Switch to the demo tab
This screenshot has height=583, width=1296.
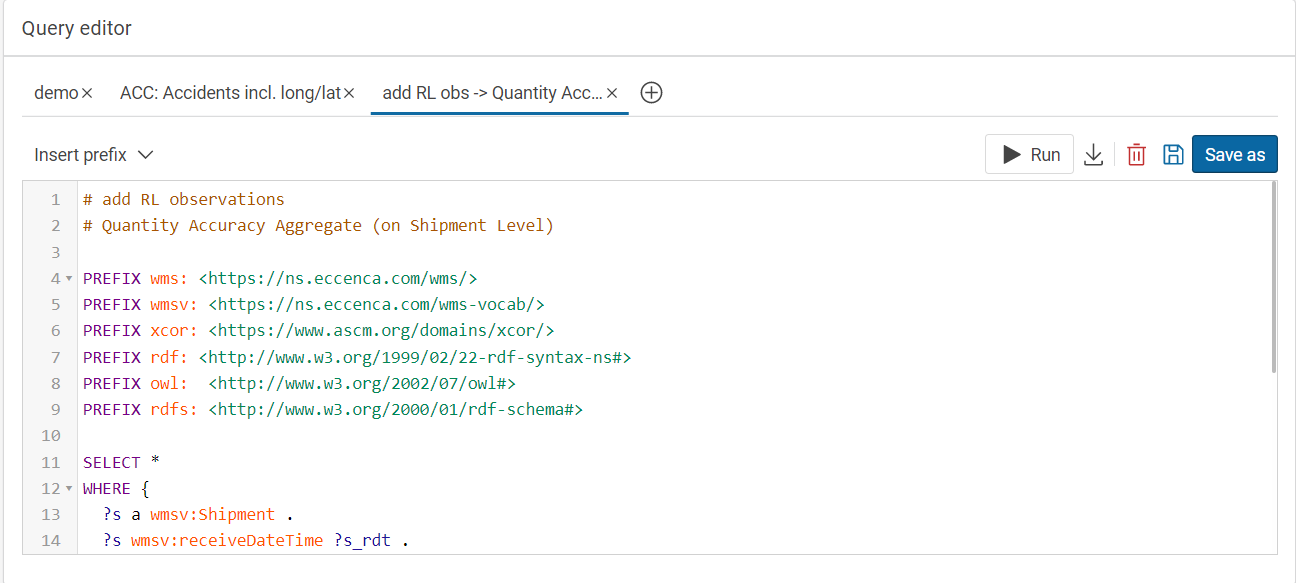point(56,93)
